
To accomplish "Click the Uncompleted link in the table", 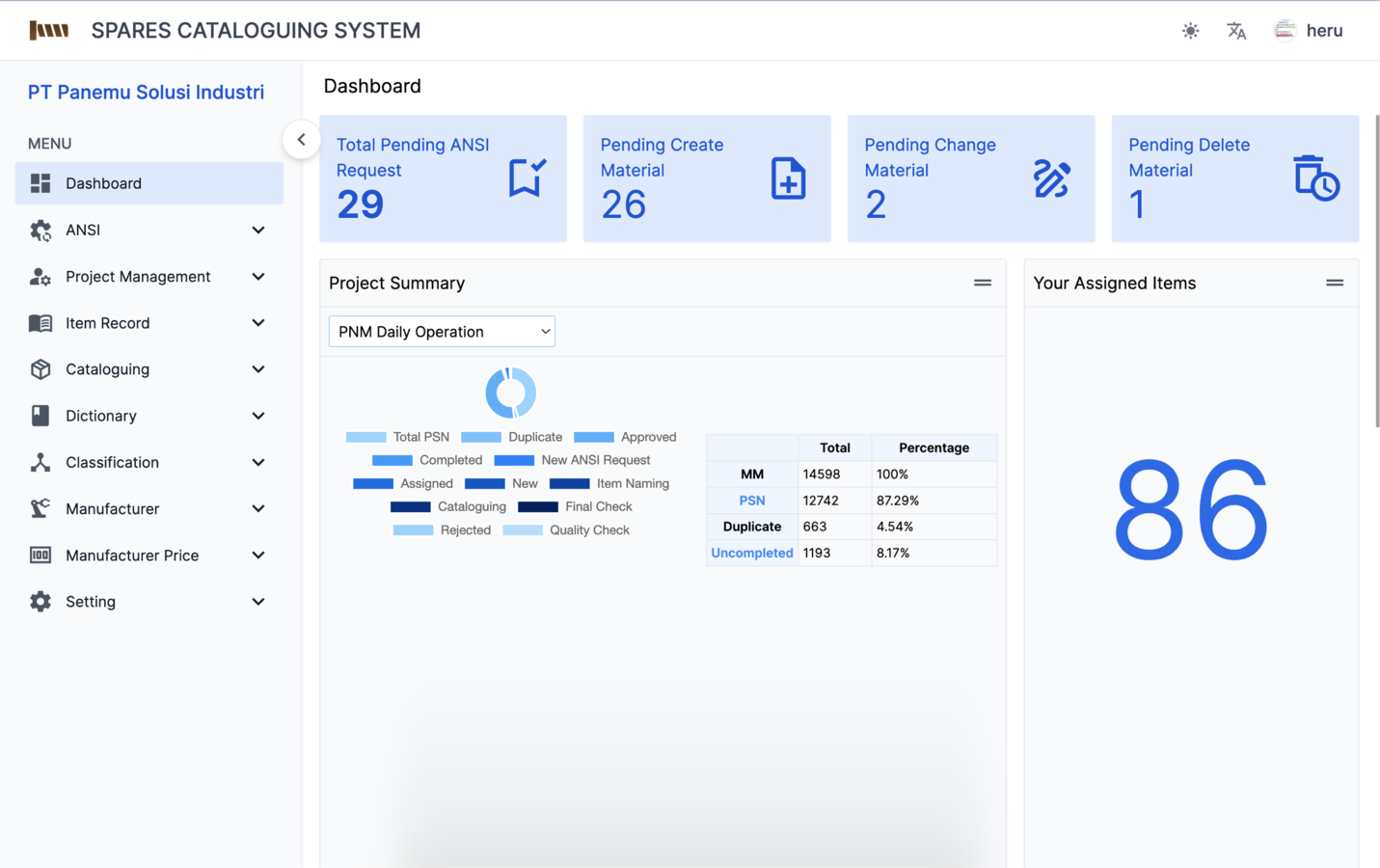I will (x=751, y=553).
